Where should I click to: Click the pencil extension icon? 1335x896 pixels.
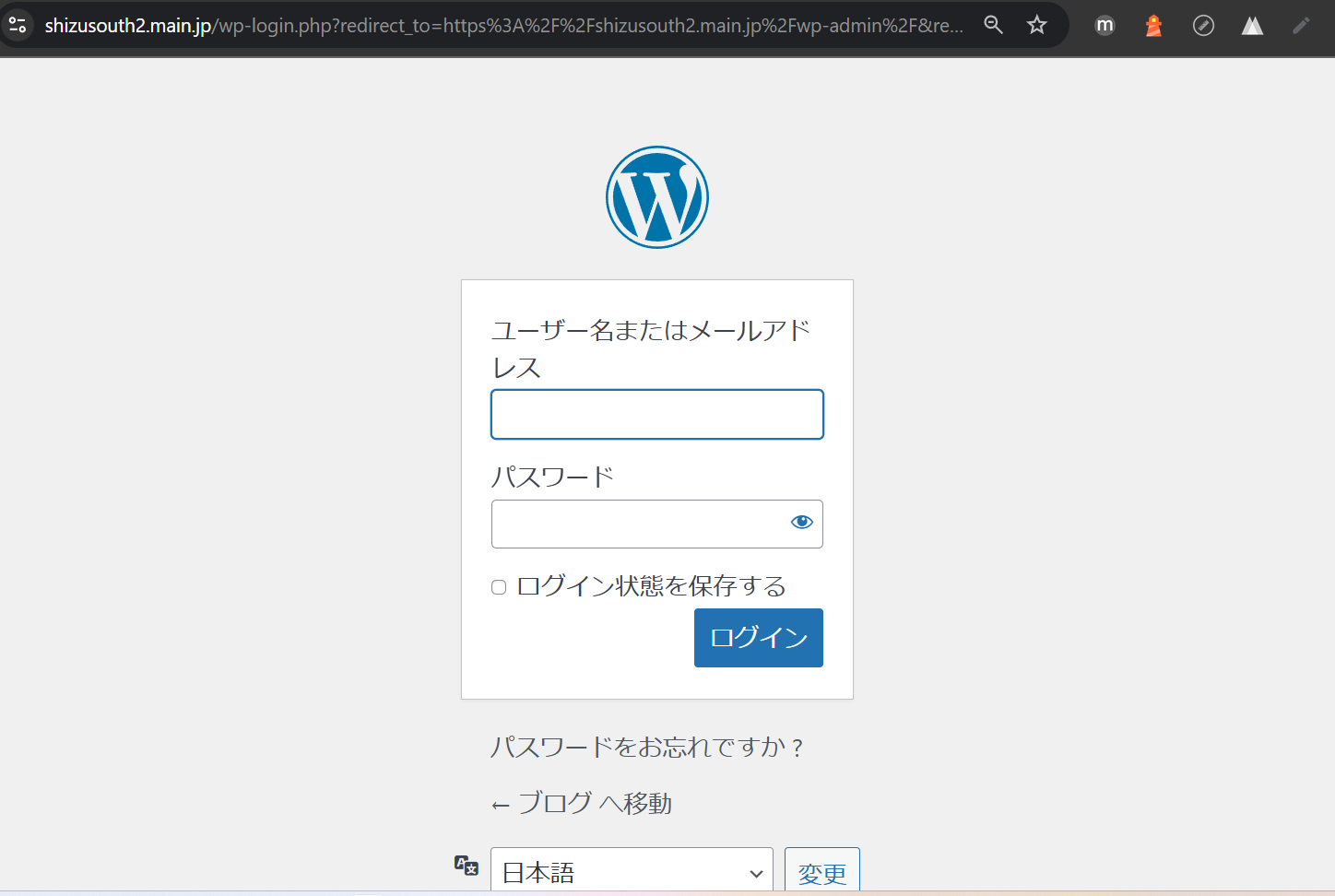tap(1301, 26)
